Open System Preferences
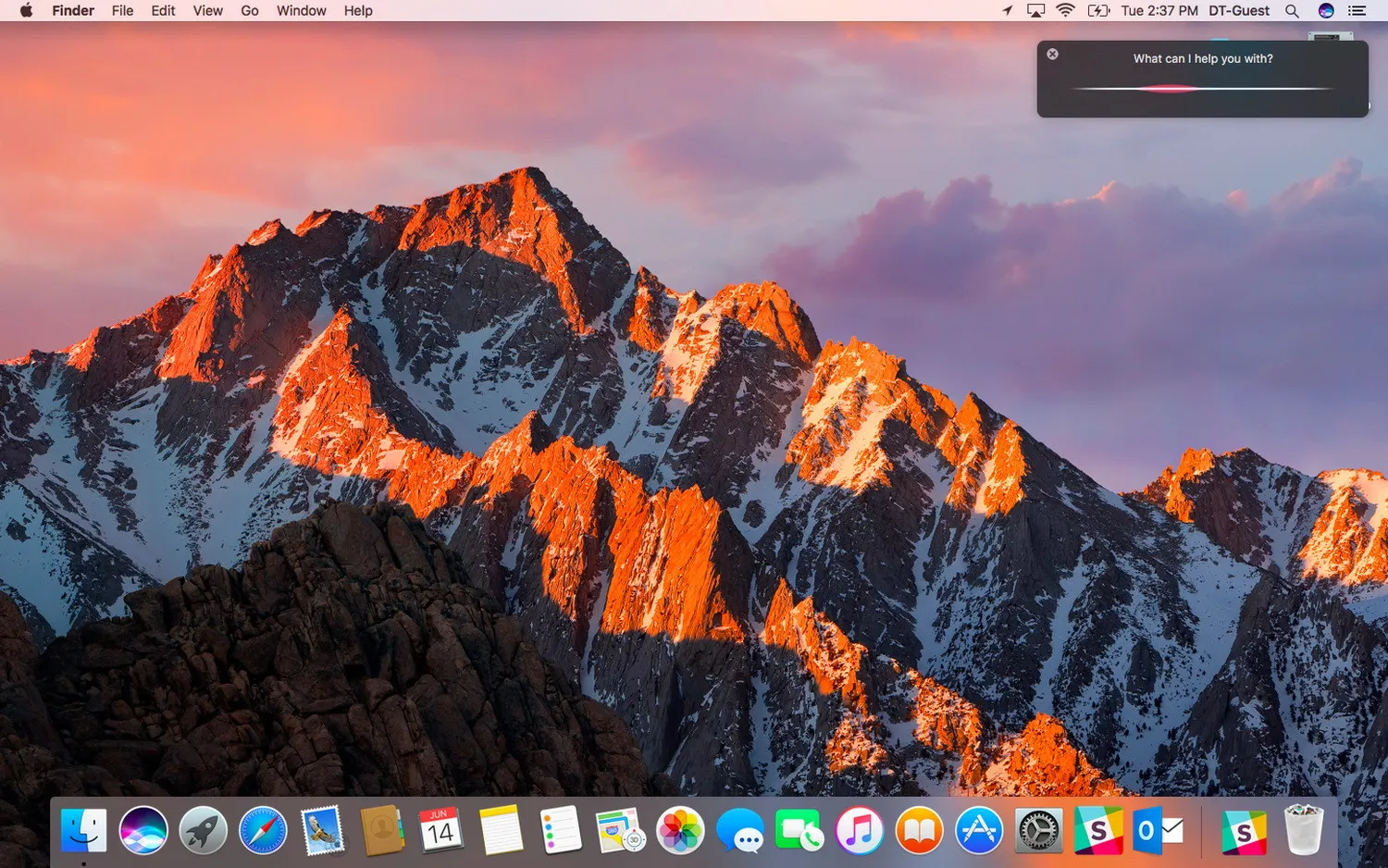Screen dimensions: 1388x868 pyautogui.click(x=1037, y=830)
